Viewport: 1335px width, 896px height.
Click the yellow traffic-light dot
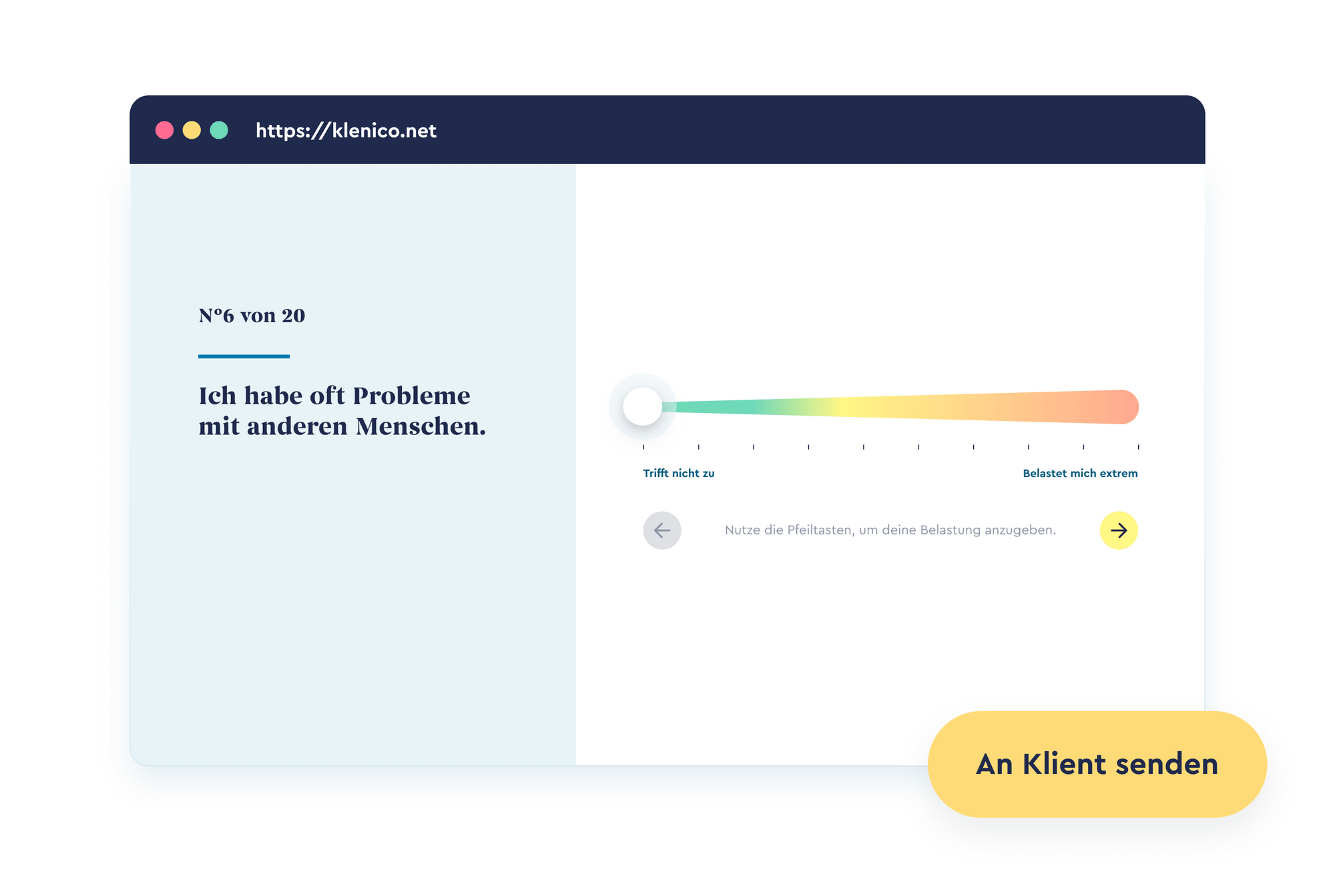[x=192, y=130]
